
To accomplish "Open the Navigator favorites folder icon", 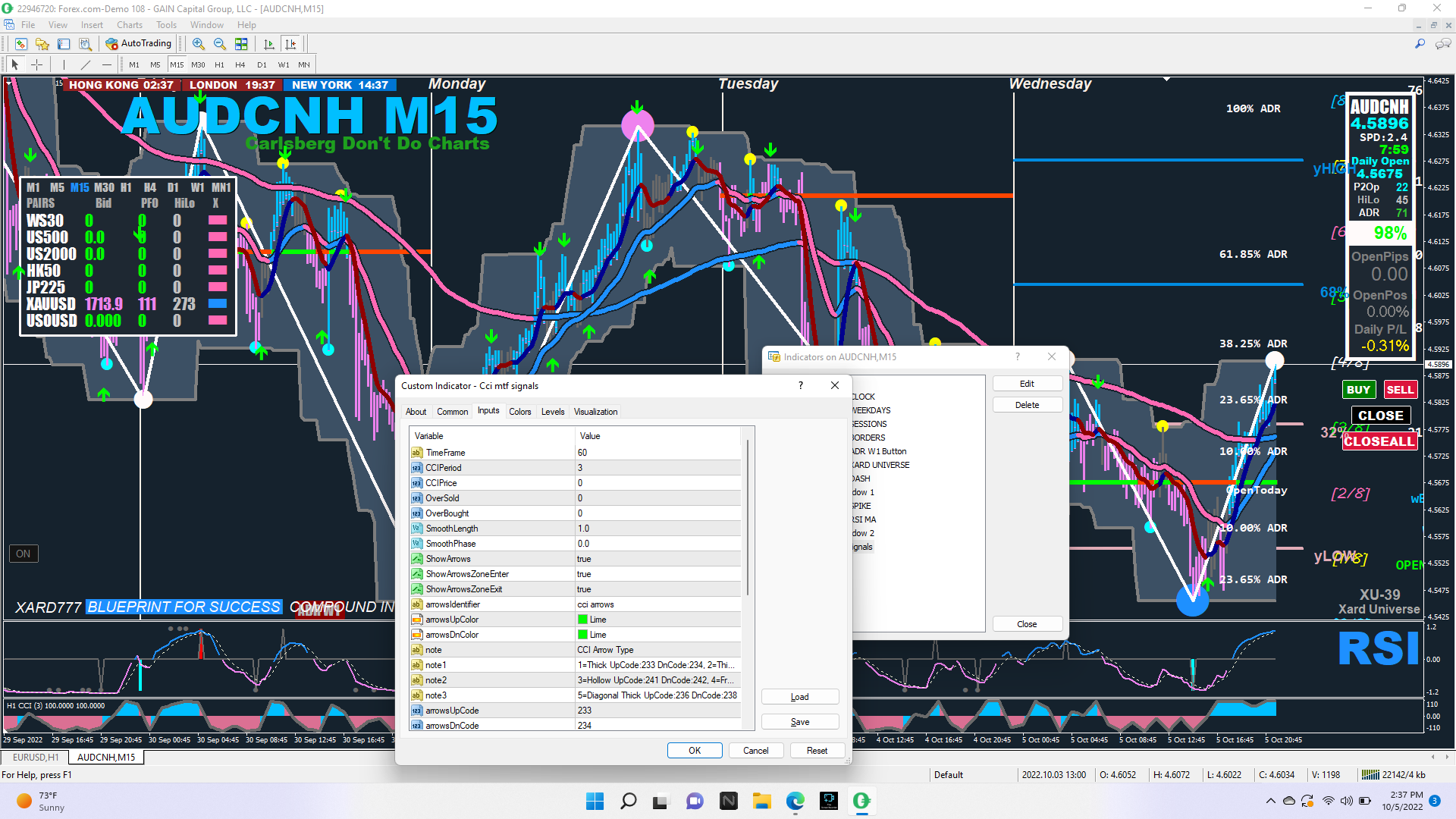I will (42, 44).
